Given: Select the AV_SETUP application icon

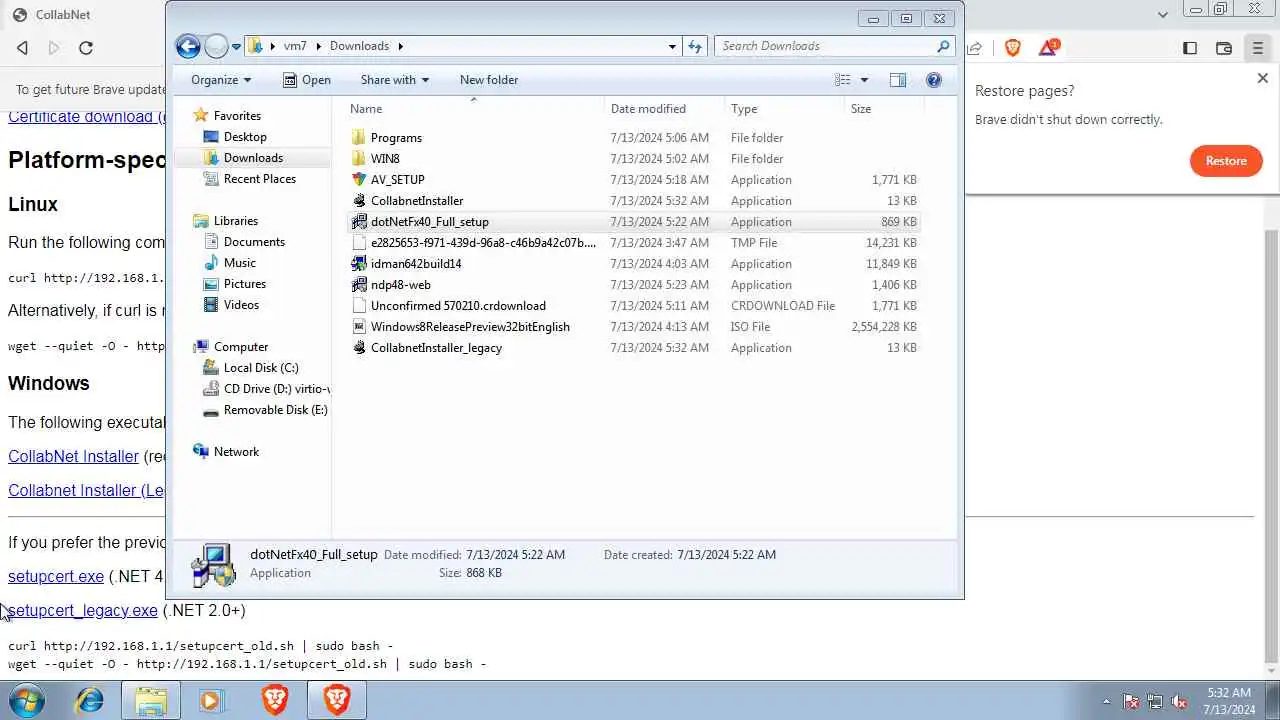Looking at the screenshot, I should pos(359,180).
